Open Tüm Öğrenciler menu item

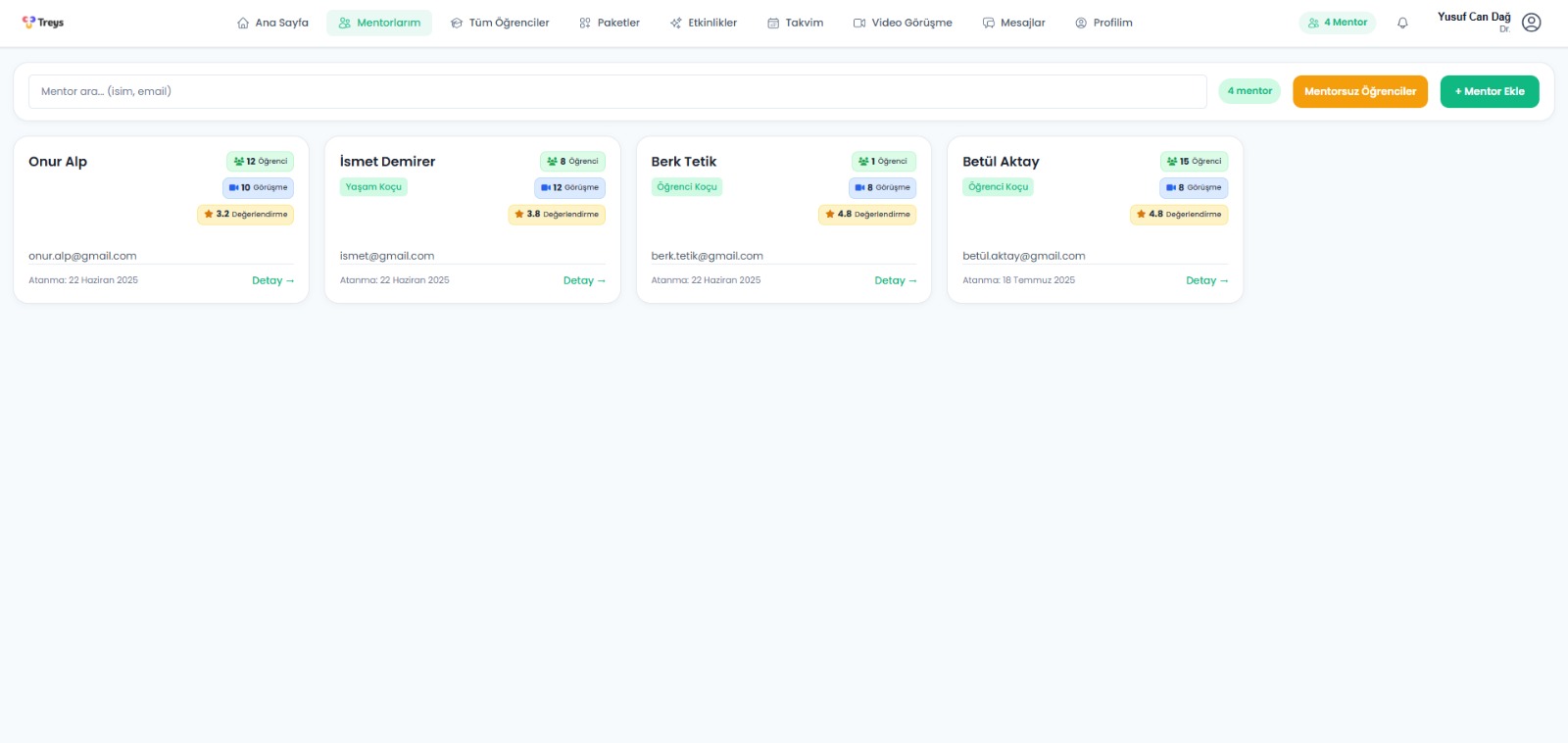pos(500,23)
